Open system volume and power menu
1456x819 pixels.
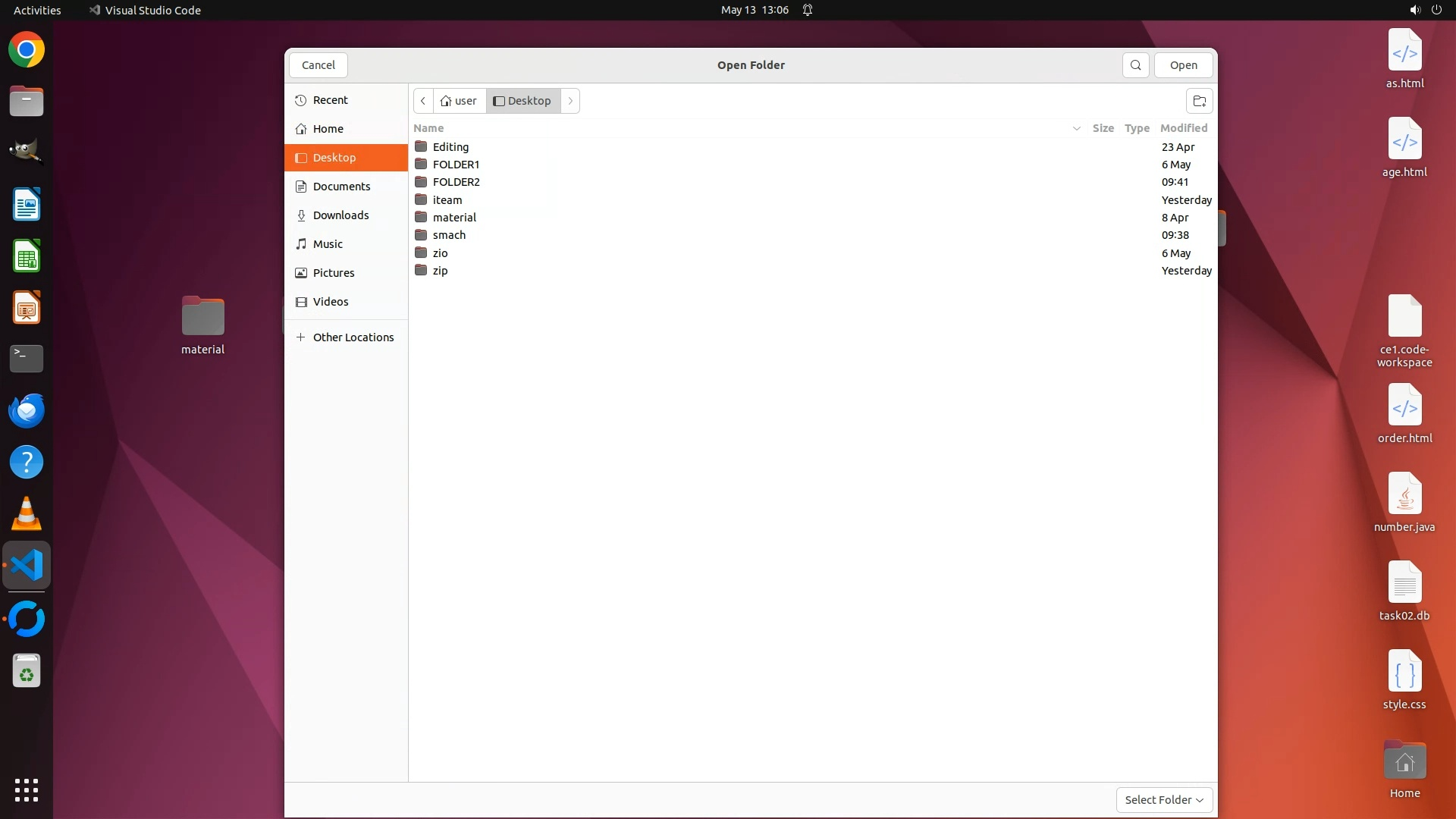(1425, 10)
